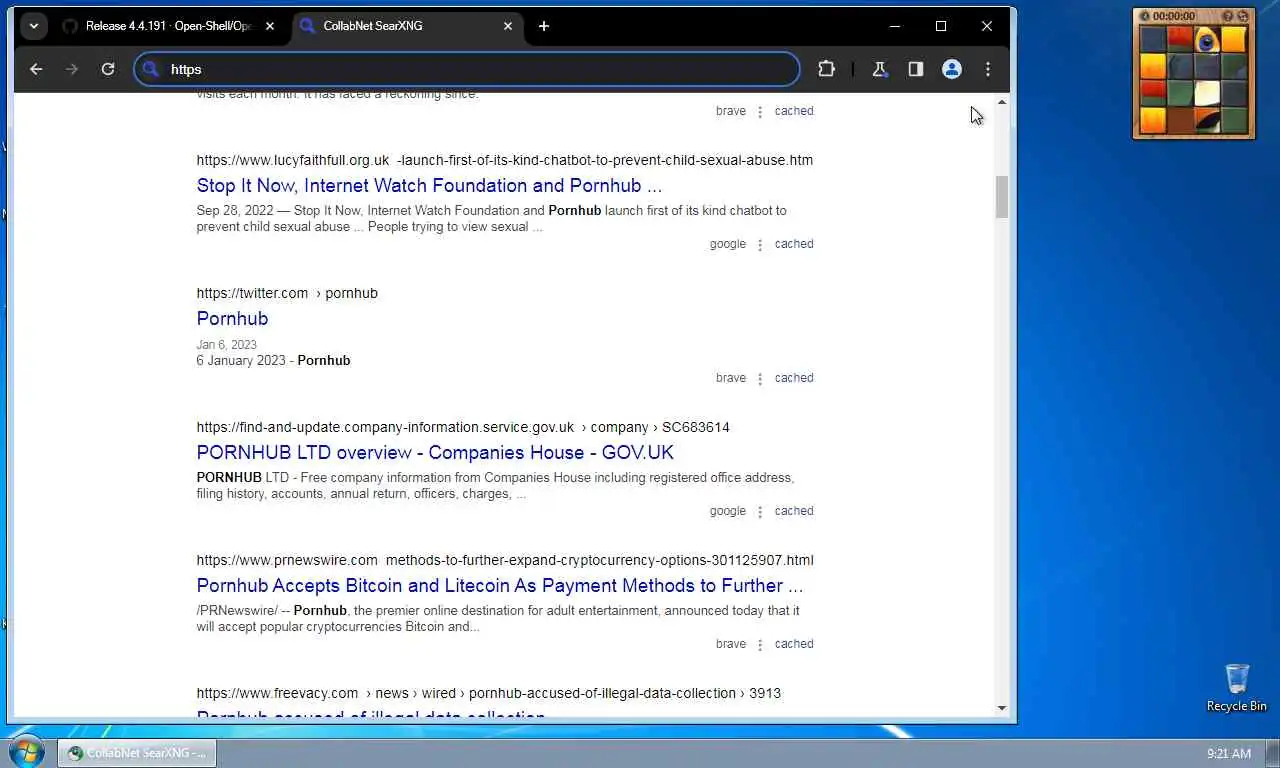Viewport: 1280px width, 768px height.
Task: View cached copy of the Companies House result
Action: coord(794,511)
